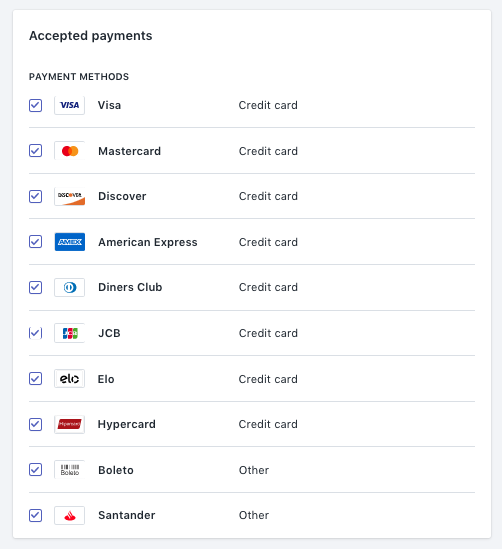The width and height of the screenshot is (502, 549).
Task: Uncheck the Mastercard payment checkbox
Action: [x=35, y=151]
